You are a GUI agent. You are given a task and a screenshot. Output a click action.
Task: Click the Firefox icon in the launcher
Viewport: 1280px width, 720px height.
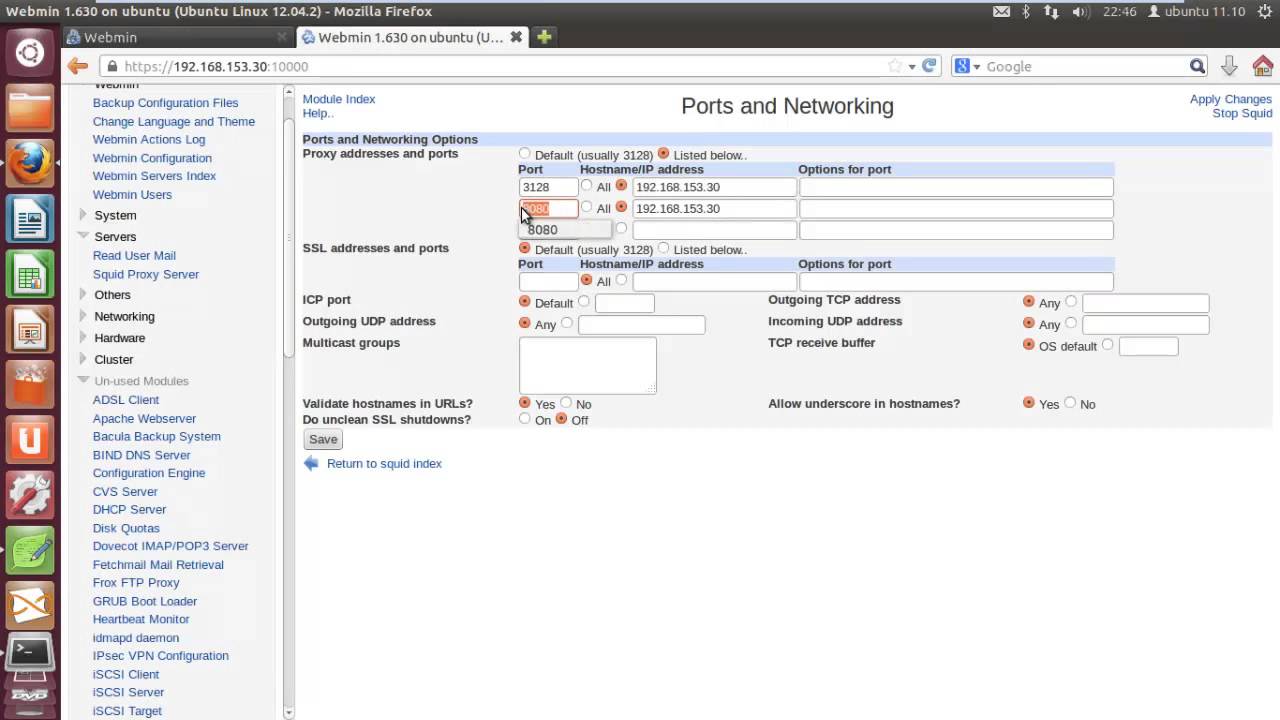pos(30,162)
